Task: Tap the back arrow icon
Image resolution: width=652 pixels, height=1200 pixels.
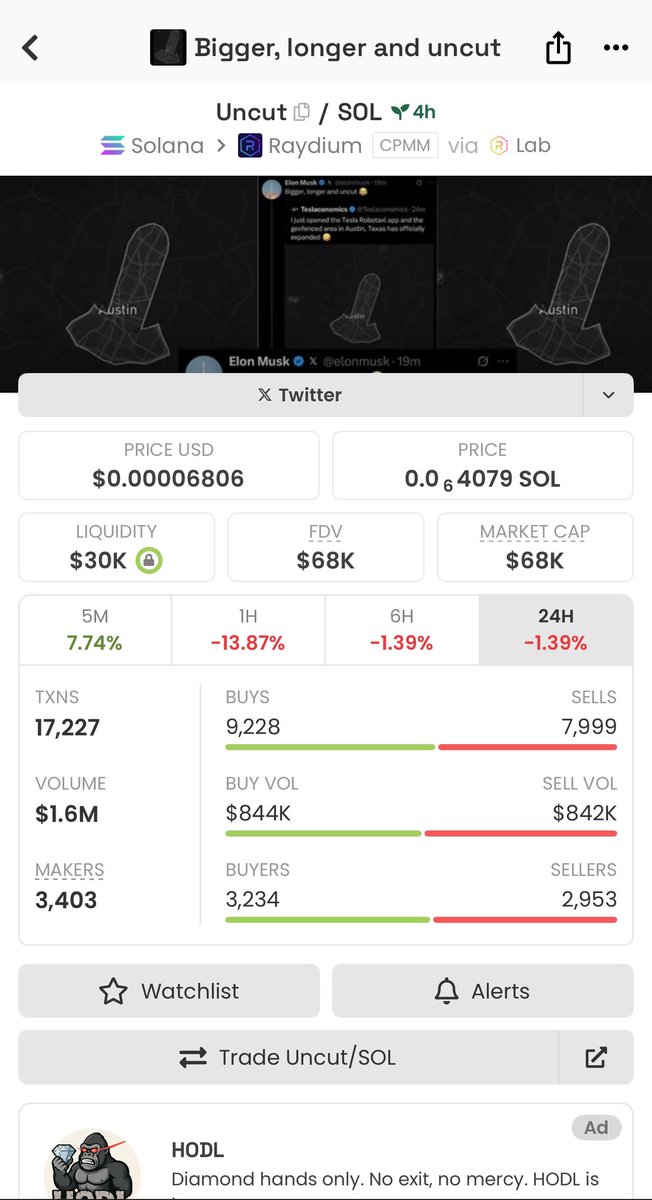Action: tap(30, 47)
